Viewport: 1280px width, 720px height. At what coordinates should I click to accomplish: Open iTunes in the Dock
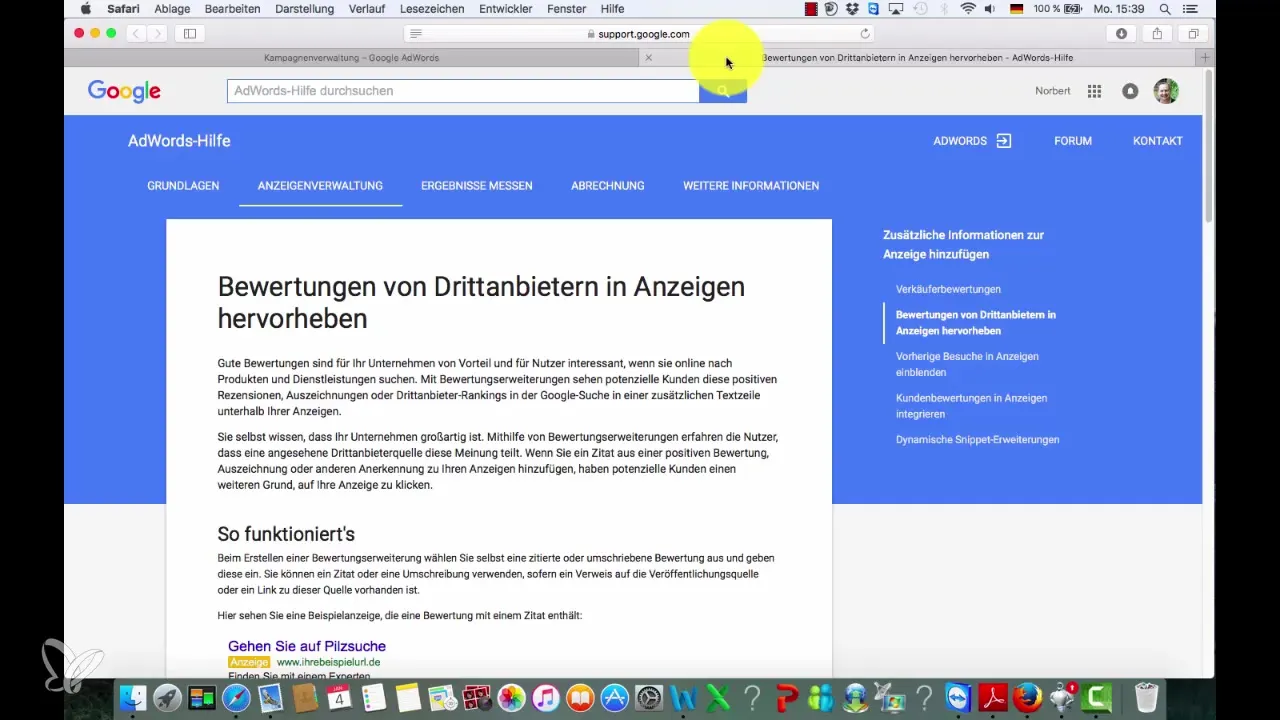point(546,697)
